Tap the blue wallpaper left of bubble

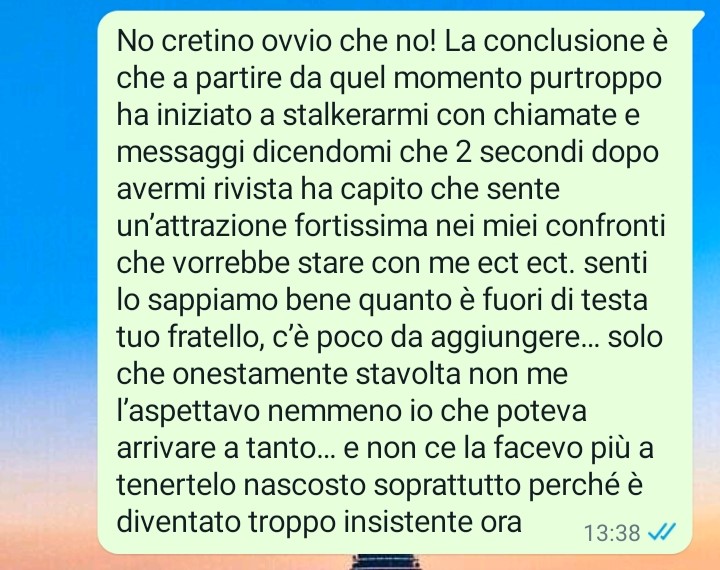46,184
